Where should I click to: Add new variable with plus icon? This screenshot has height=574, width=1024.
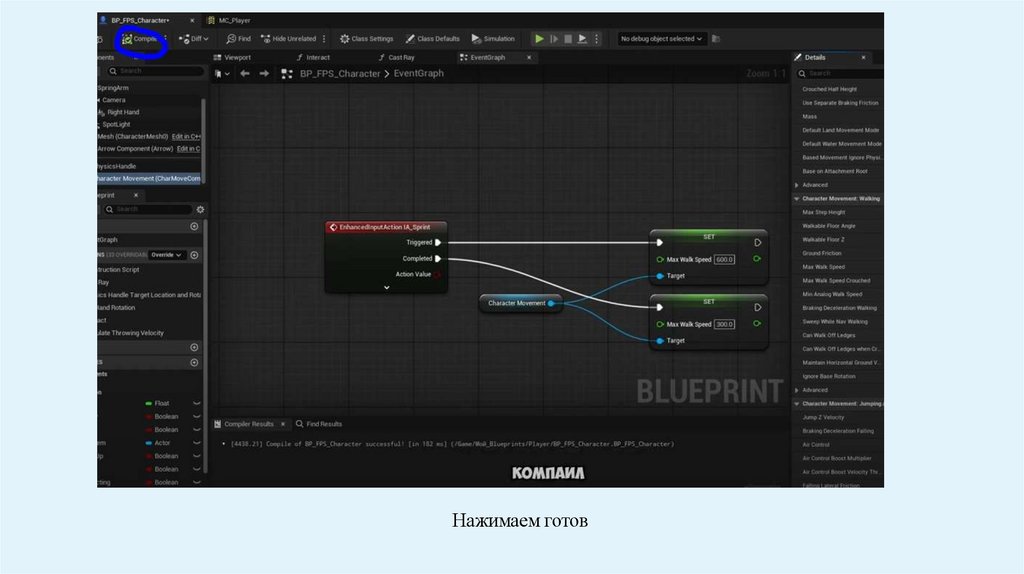[194, 362]
